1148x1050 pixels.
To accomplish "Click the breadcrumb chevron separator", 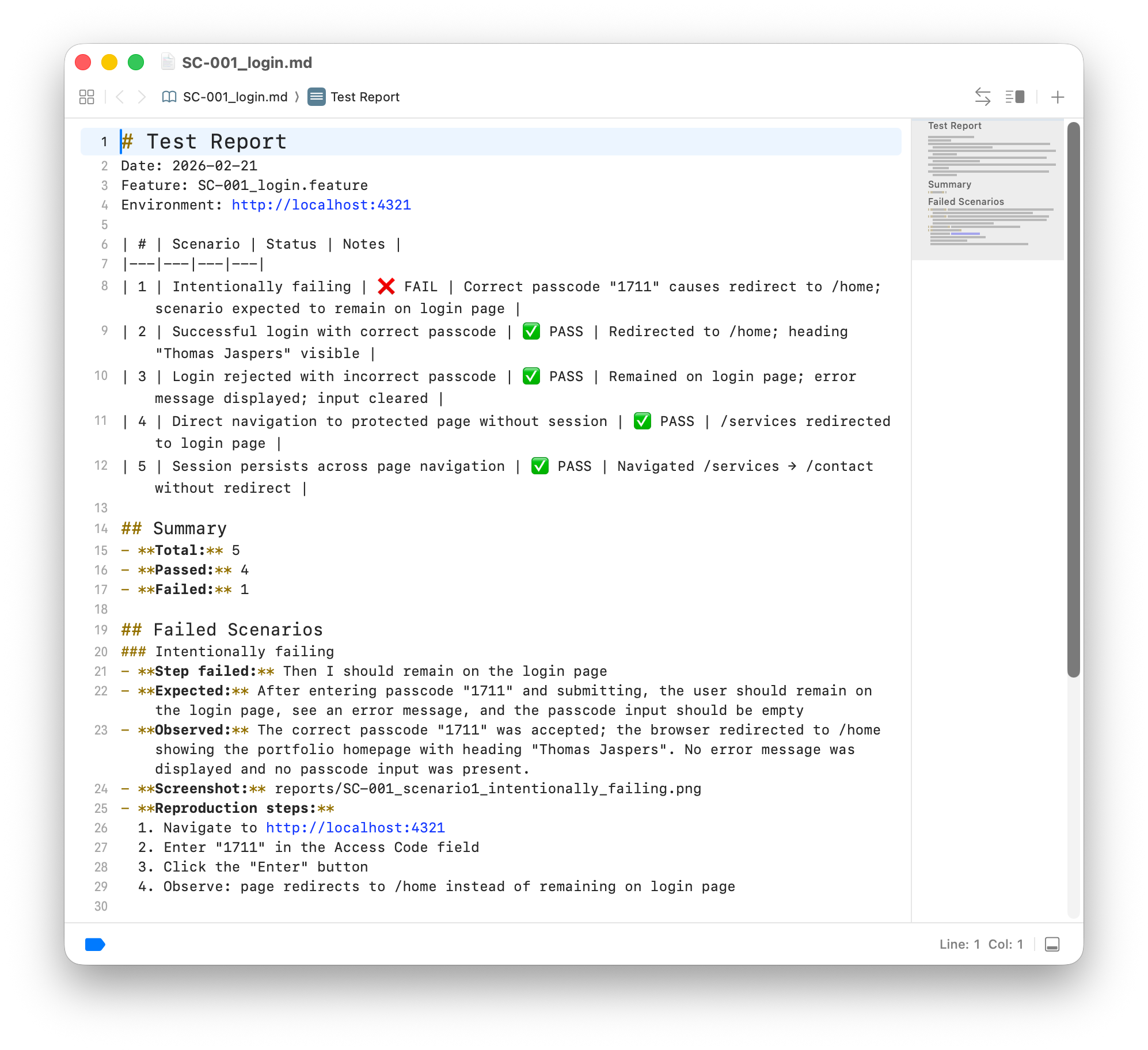I will click(x=297, y=97).
